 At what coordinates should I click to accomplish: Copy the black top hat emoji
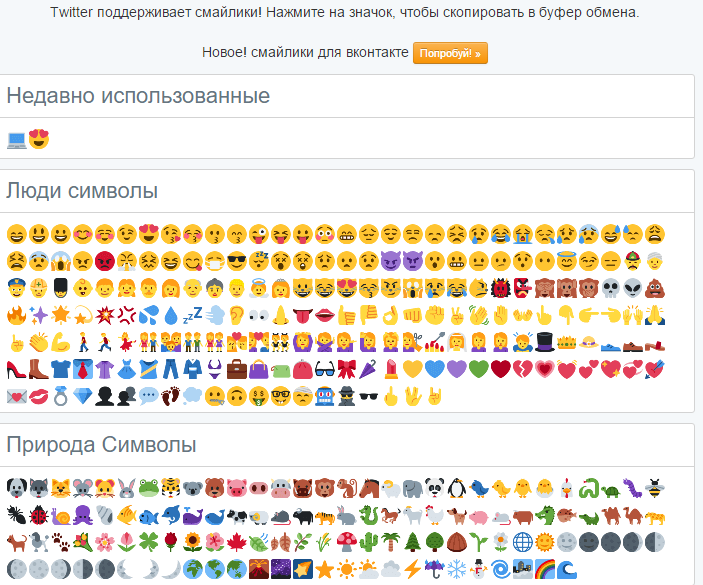tap(545, 343)
